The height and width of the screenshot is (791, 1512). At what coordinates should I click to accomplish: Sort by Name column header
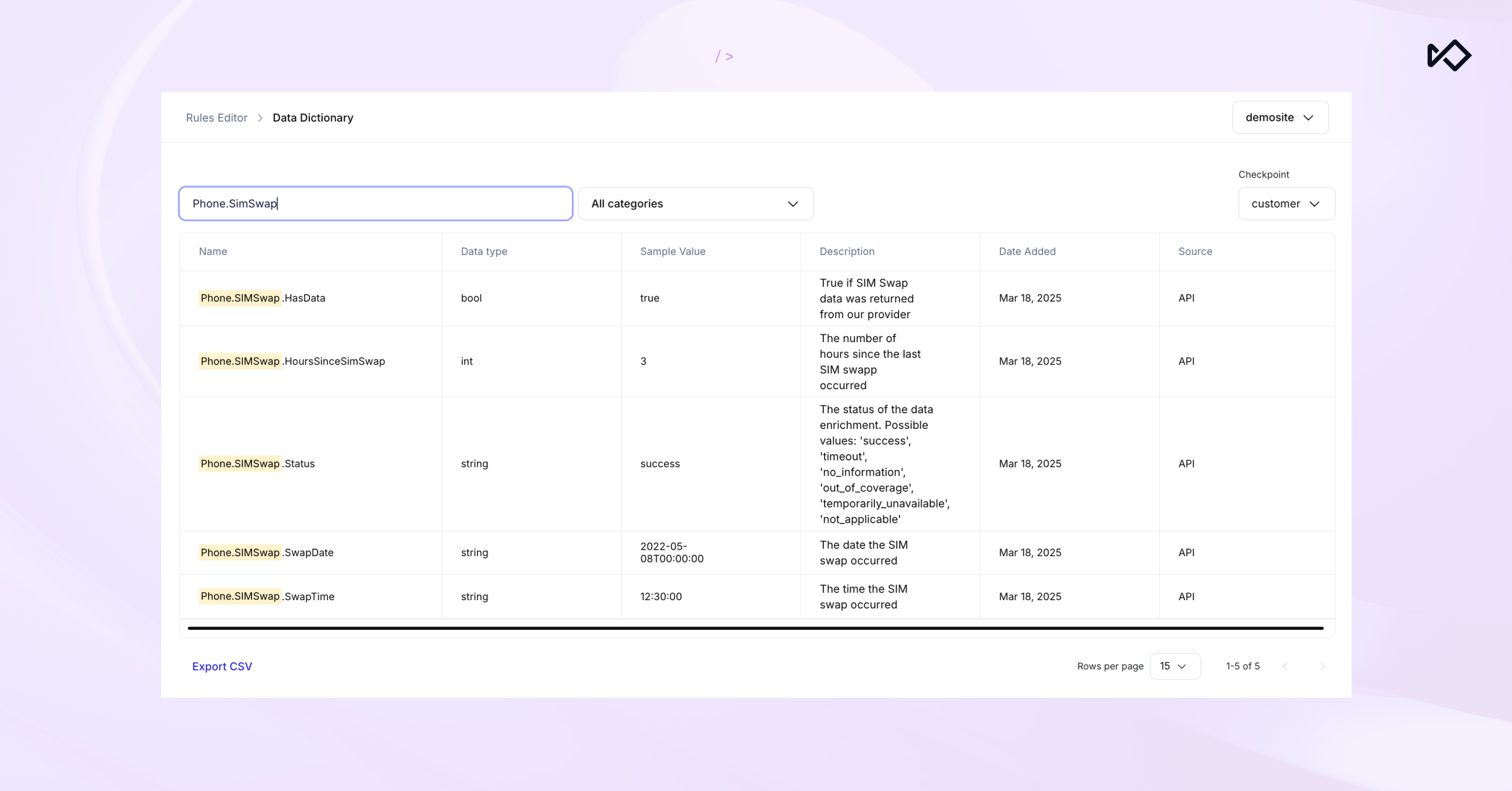[213, 251]
